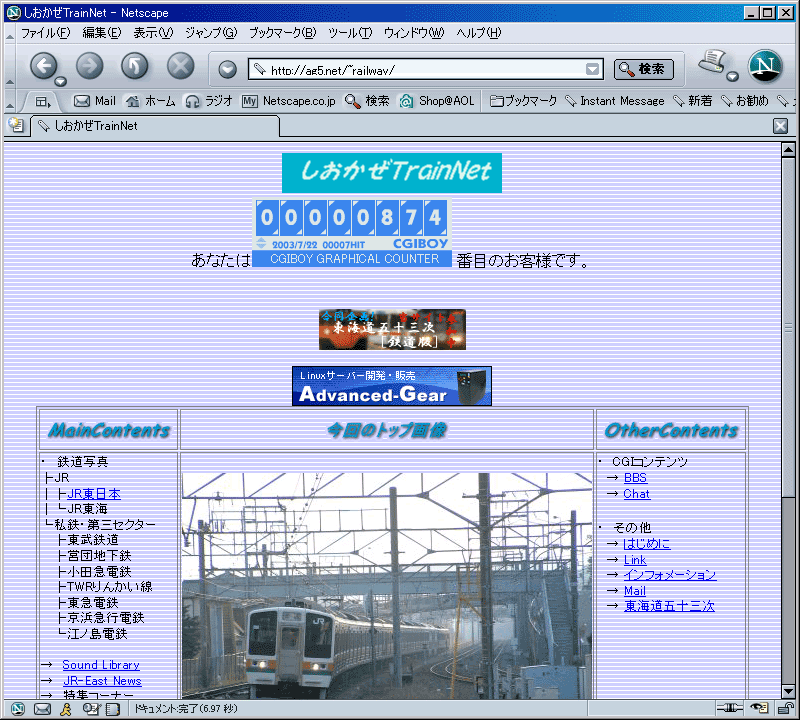The height and width of the screenshot is (720, 800).
Task: Expand the URL history dropdown arrow
Action: click(x=592, y=69)
